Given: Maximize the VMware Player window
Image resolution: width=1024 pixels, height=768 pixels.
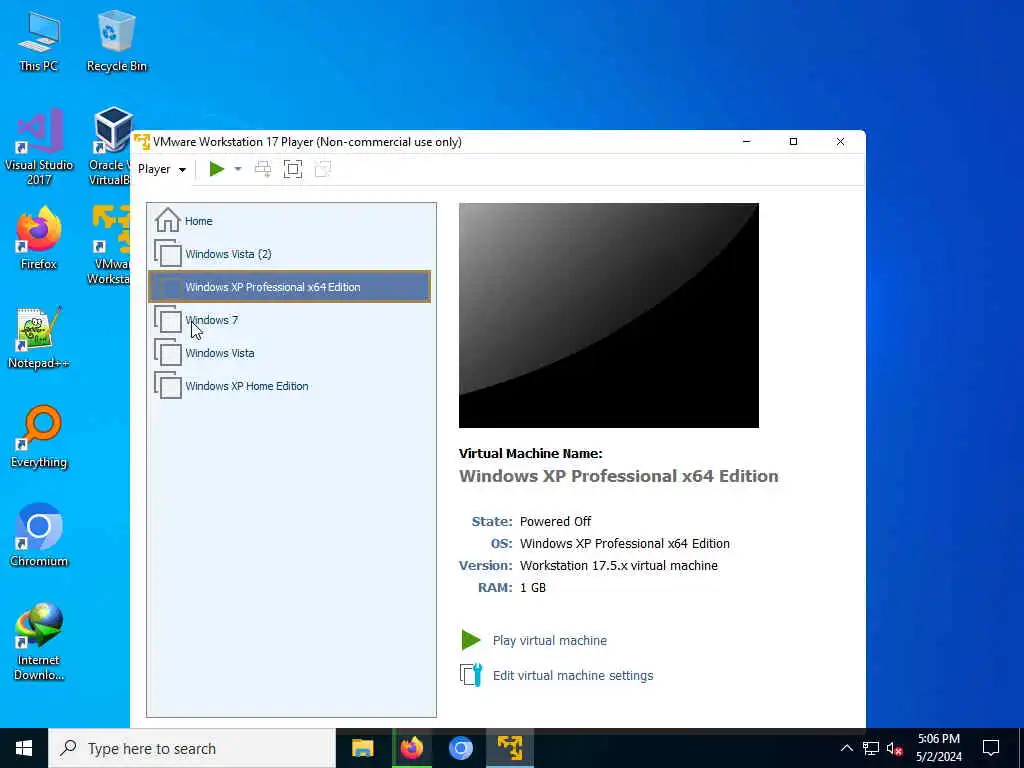Looking at the screenshot, I should 793,142.
